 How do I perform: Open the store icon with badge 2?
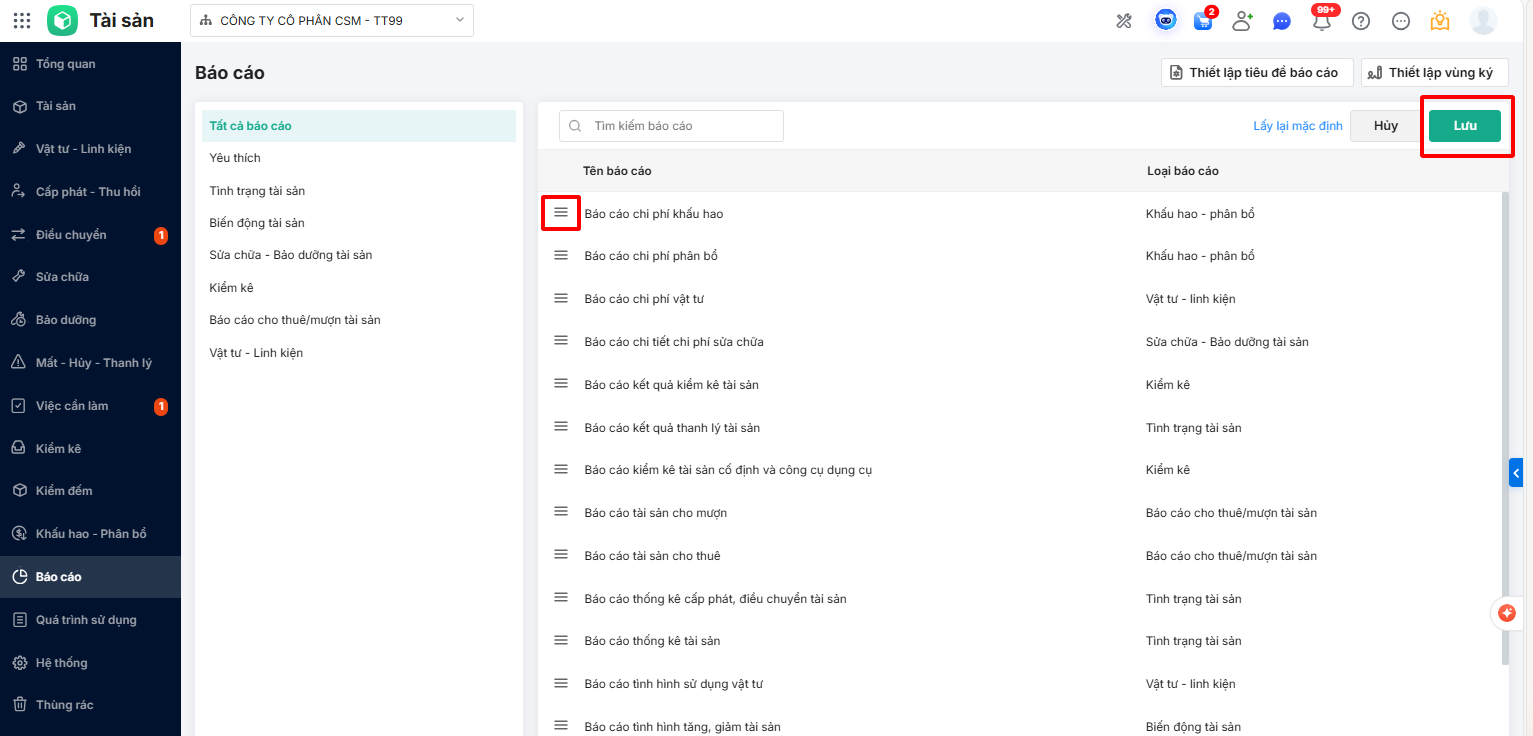(x=1203, y=20)
